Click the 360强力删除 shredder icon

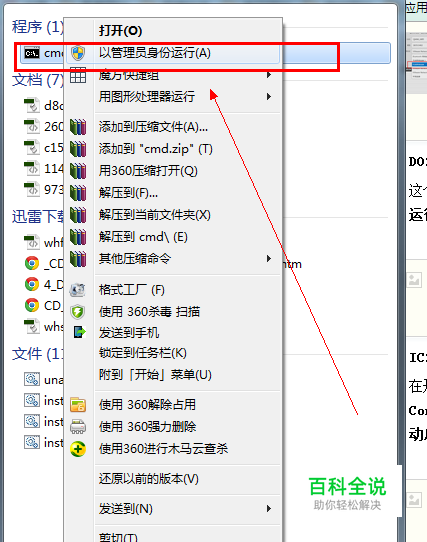(78, 427)
